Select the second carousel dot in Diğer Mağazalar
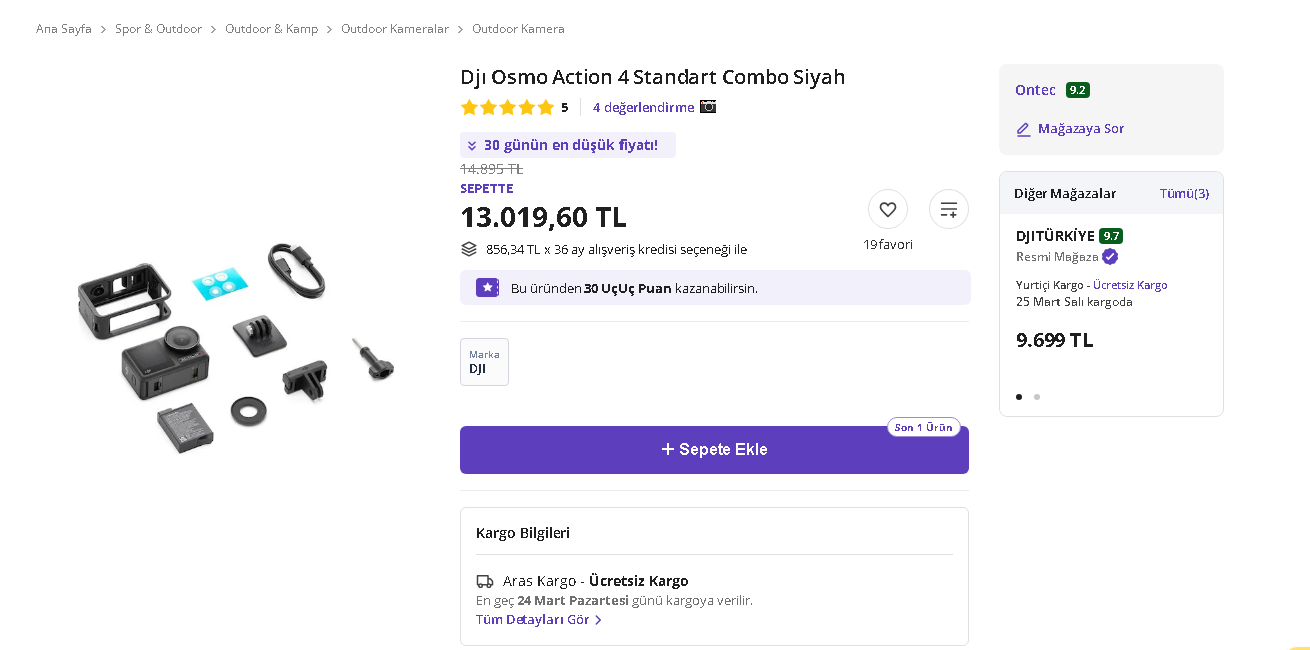 pyautogui.click(x=1037, y=397)
